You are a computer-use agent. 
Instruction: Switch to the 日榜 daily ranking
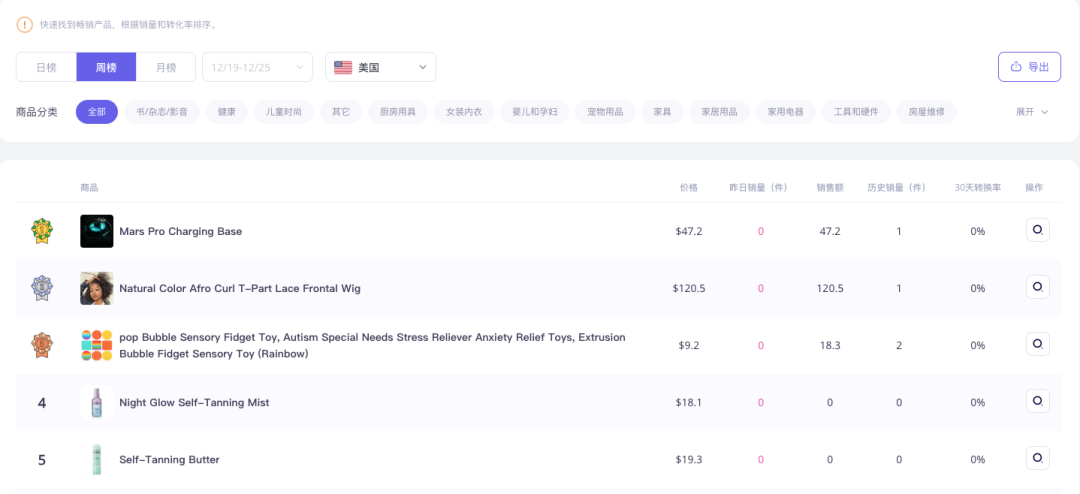coord(46,68)
